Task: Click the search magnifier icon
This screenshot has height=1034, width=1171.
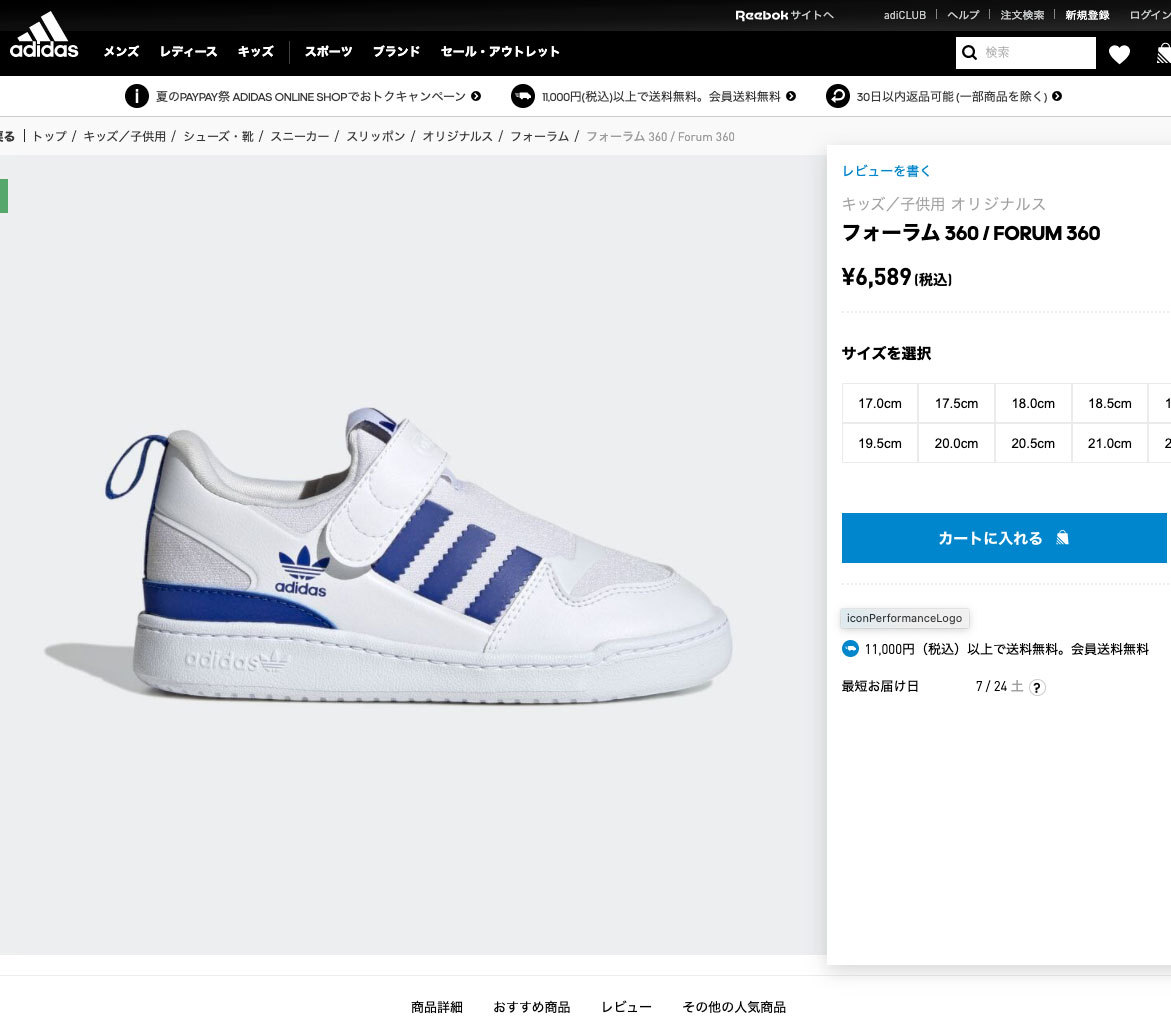Action: 969,53
